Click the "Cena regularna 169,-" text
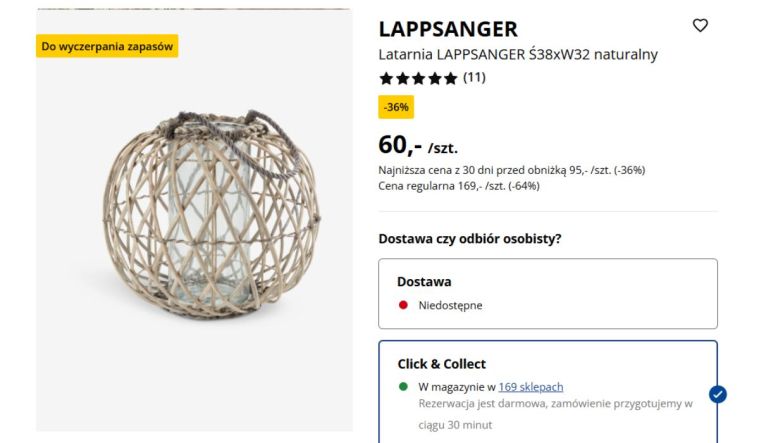Viewport: 759px width, 443px height. [459, 185]
